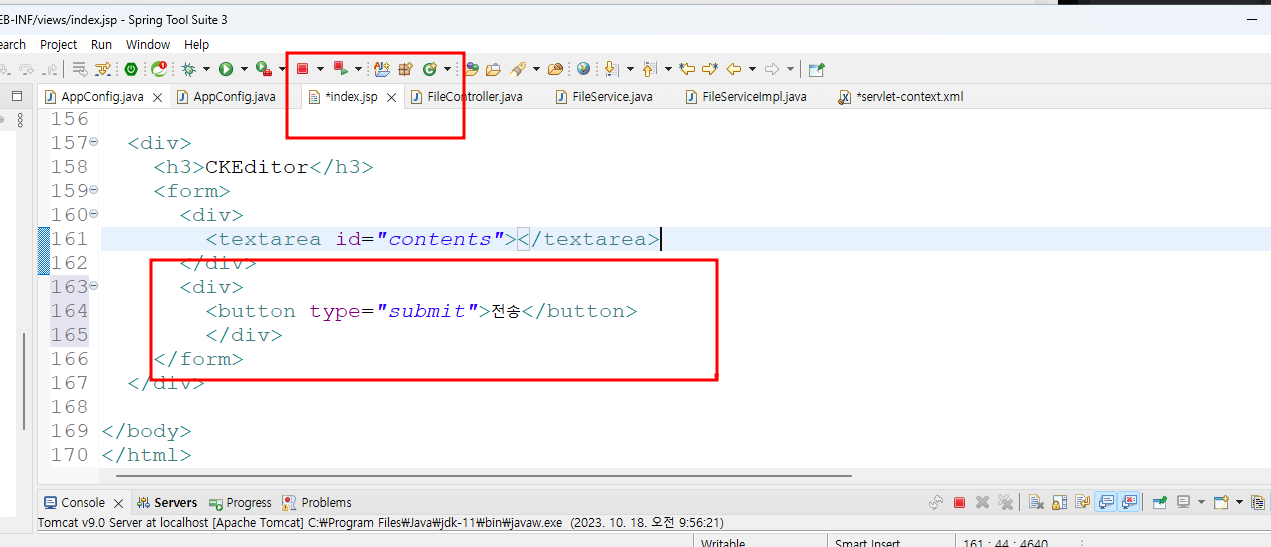This screenshot has width=1271, height=547.
Task: Open the Run menu
Action: [101, 44]
